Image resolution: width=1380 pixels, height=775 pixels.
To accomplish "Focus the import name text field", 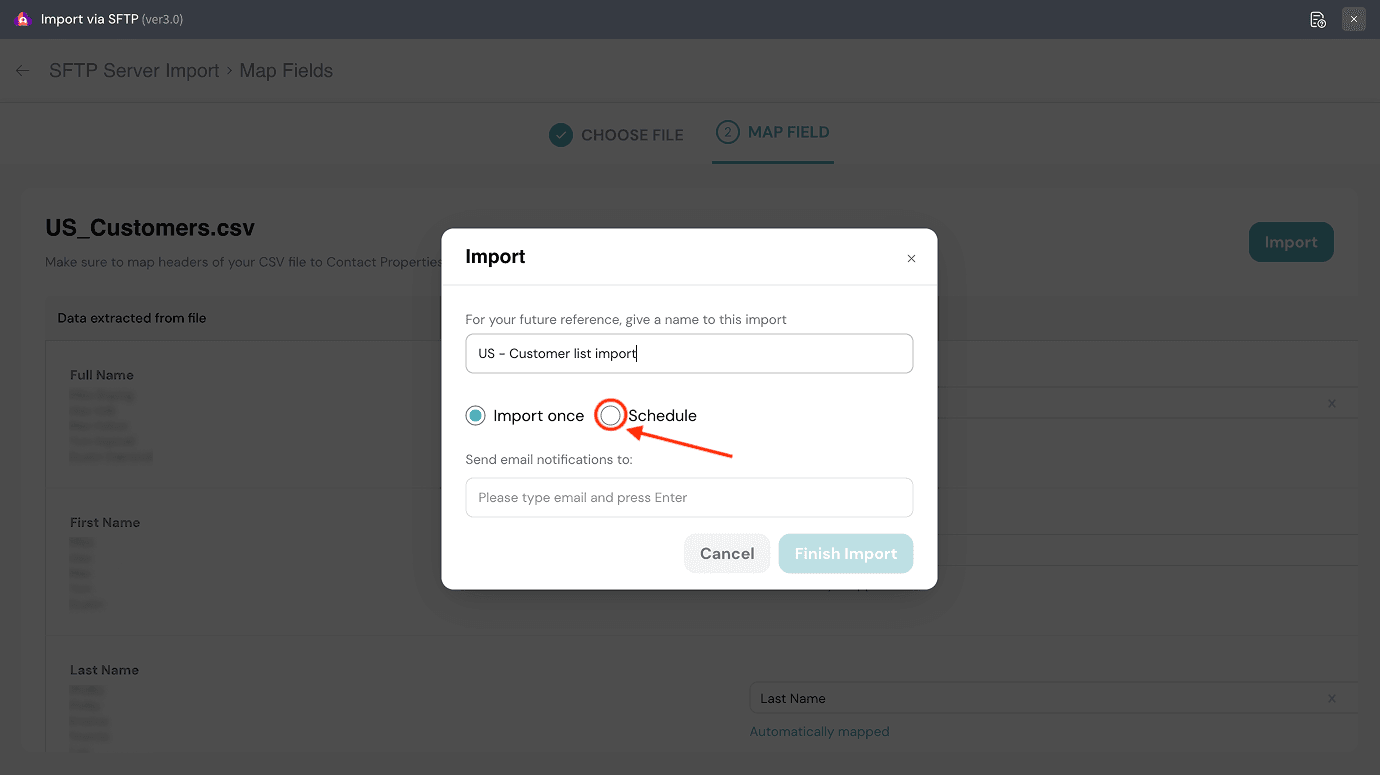I will click(x=689, y=354).
